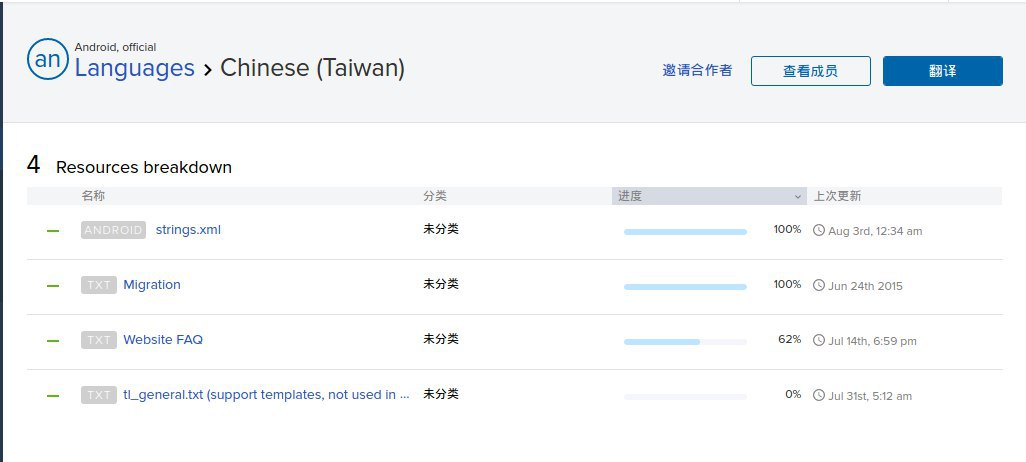Click the TXT badge next to Migration
The height and width of the screenshot is (462, 1026).
[x=99, y=285]
